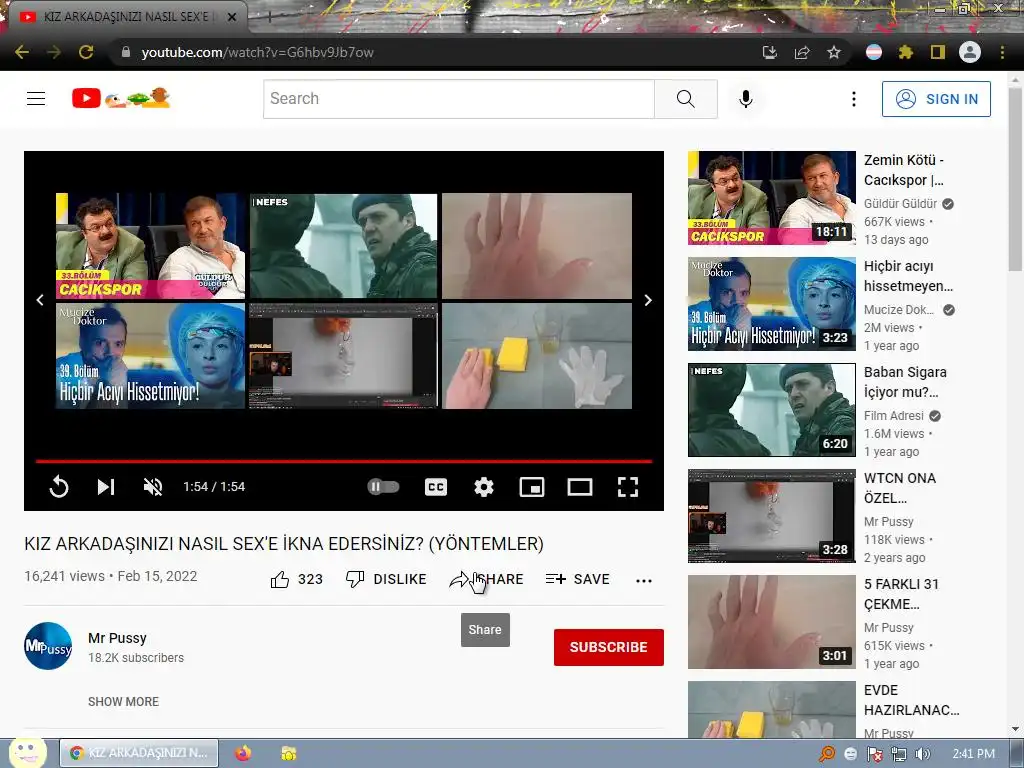Save video to playlist

tap(578, 579)
